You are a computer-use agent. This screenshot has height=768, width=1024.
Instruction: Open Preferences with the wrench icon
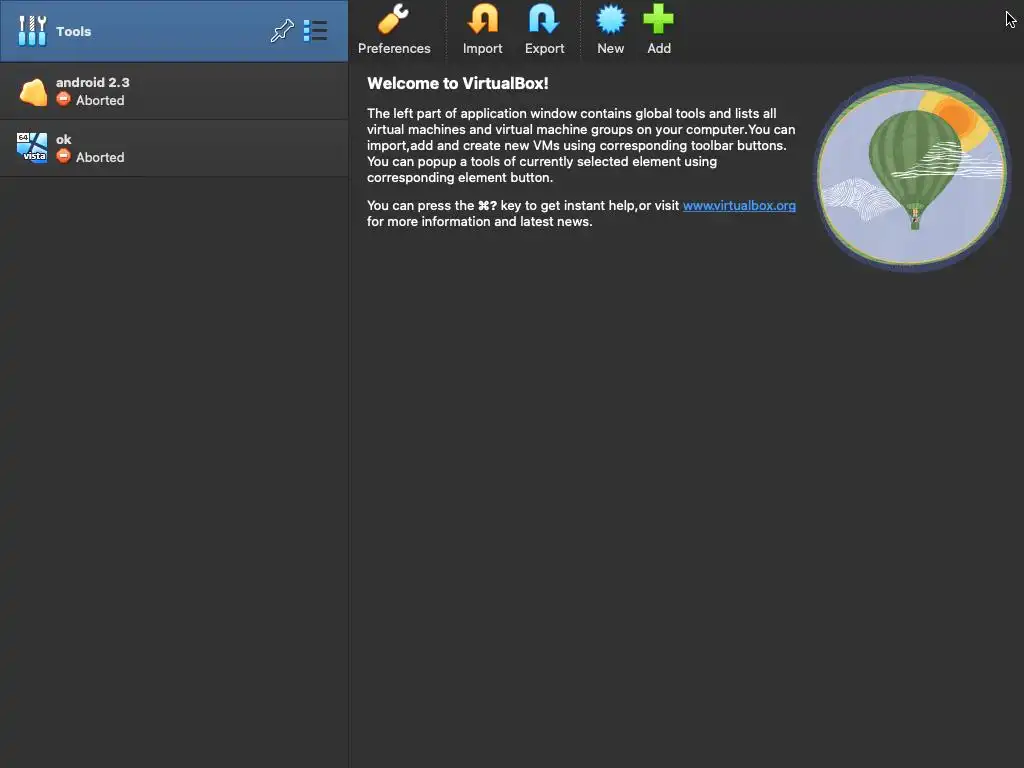[x=393, y=19]
